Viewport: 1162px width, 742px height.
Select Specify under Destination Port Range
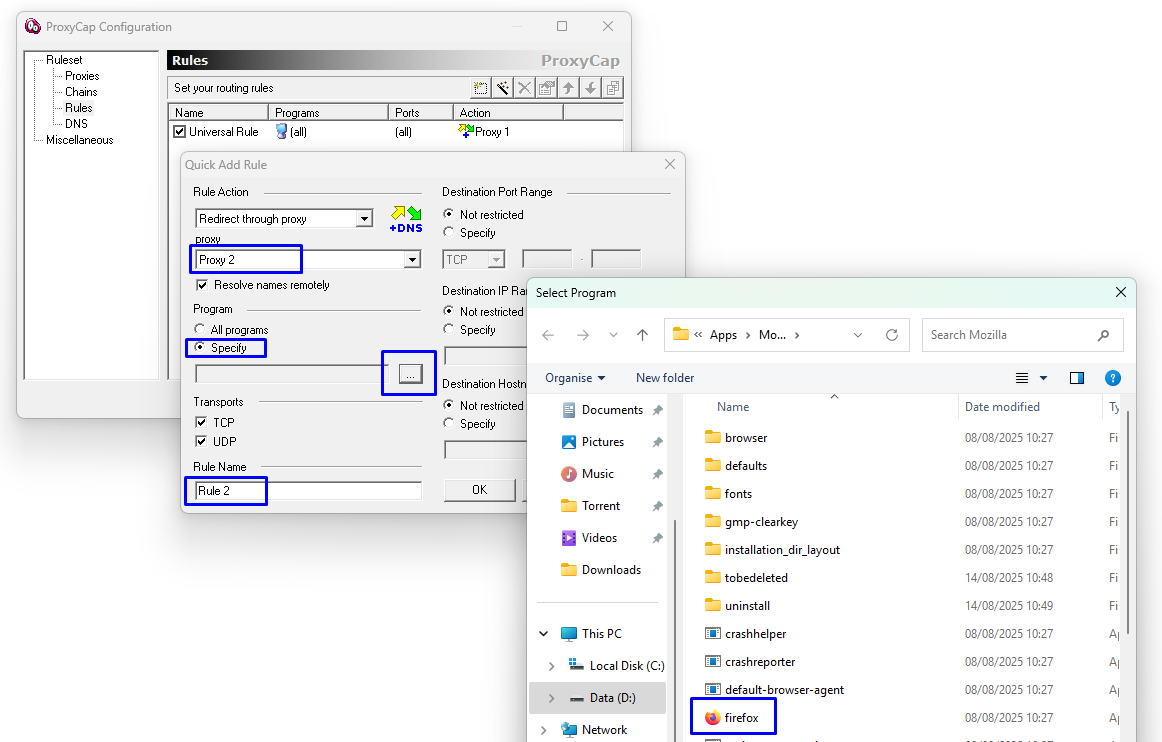(x=448, y=232)
